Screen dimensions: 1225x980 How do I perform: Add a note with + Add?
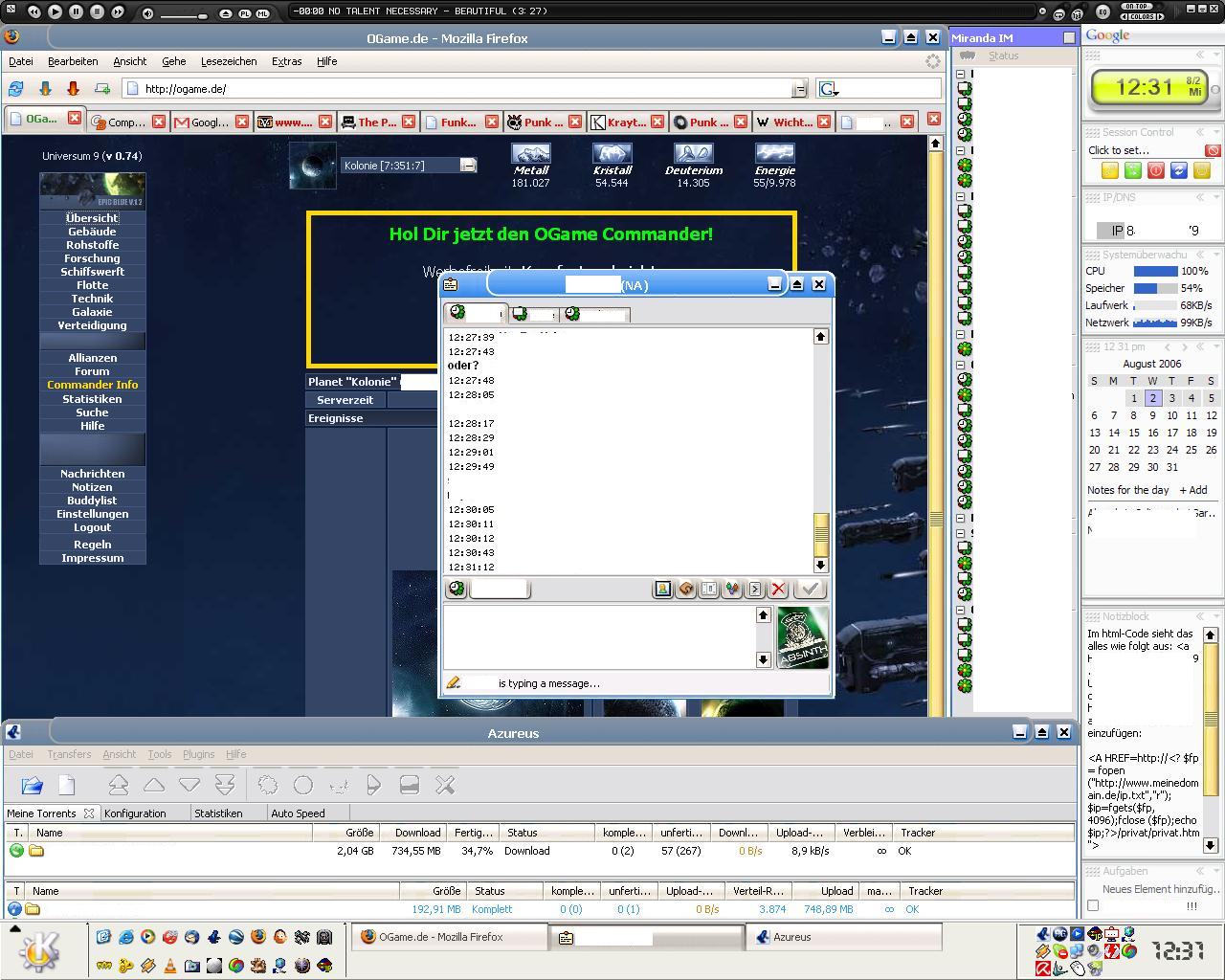click(1193, 490)
